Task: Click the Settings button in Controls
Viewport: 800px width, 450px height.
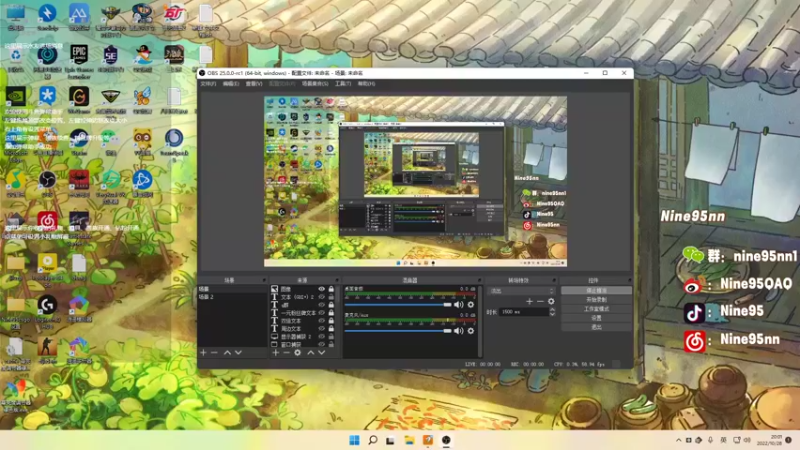Action: pos(596,318)
